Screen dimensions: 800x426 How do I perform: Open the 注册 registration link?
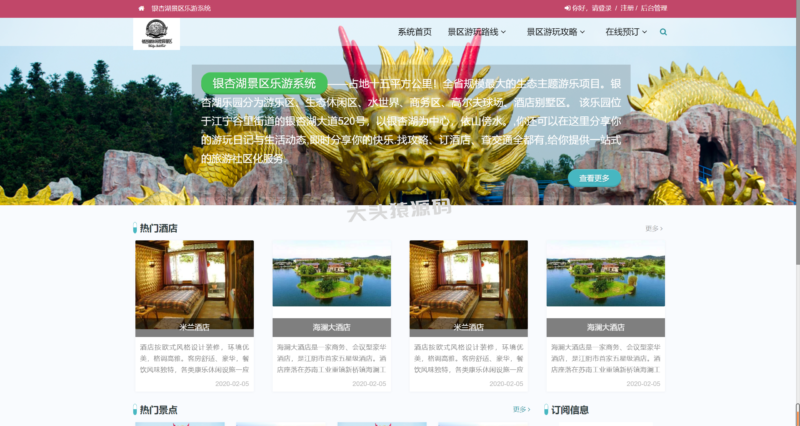coord(627,8)
